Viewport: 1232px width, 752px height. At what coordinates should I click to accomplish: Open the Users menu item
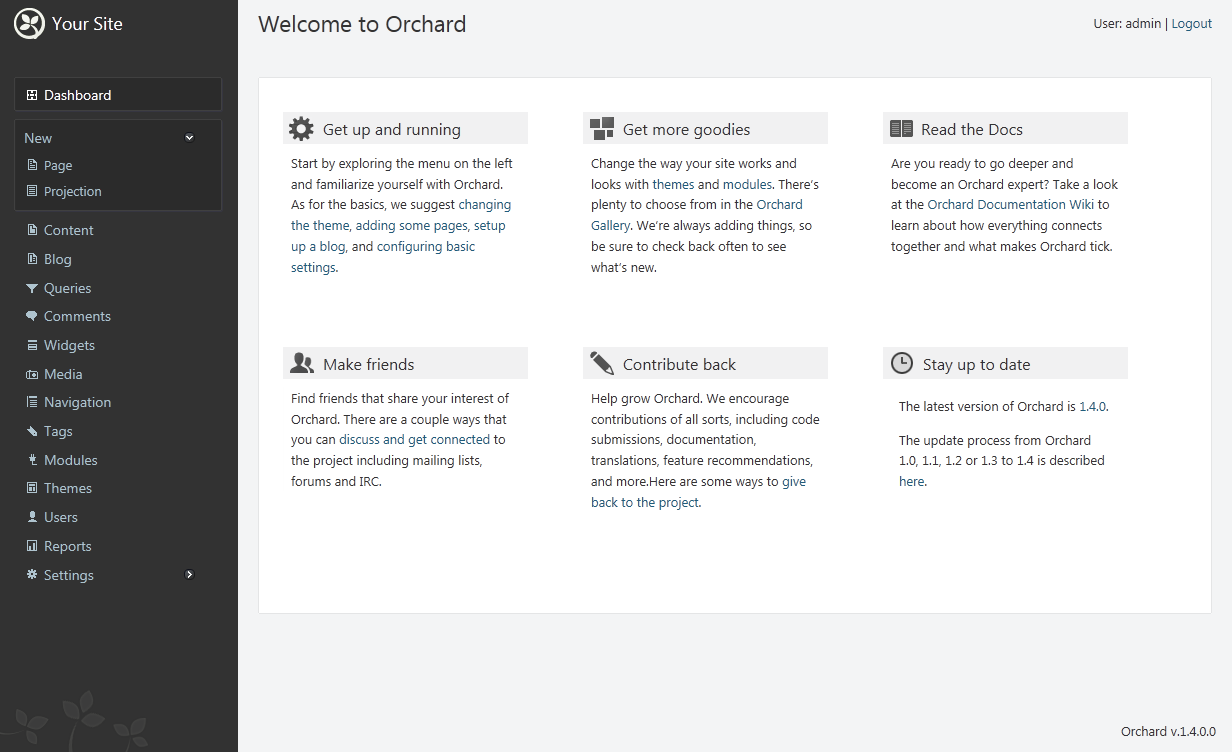point(60,517)
